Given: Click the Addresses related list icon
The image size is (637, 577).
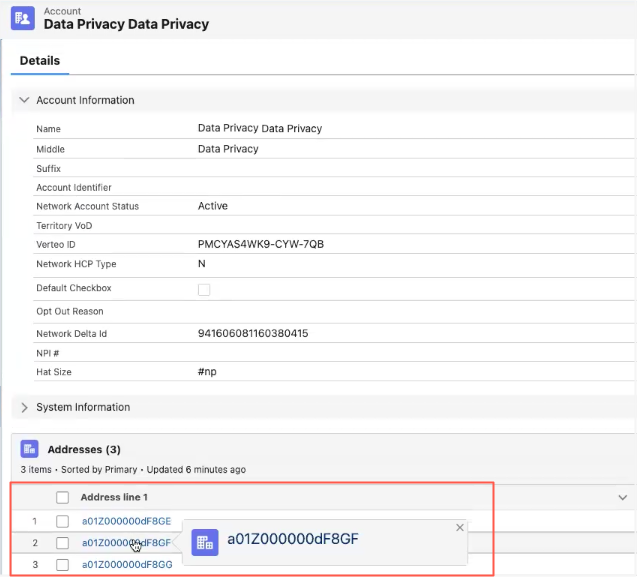Looking at the screenshot, I should click(29, 449).
